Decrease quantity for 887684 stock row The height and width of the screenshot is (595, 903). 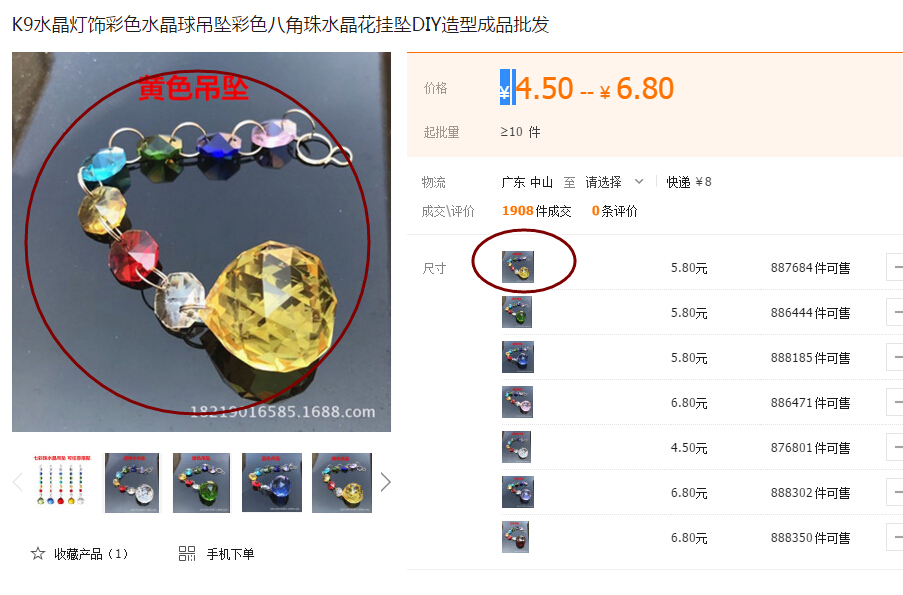[x=895, y=267]
